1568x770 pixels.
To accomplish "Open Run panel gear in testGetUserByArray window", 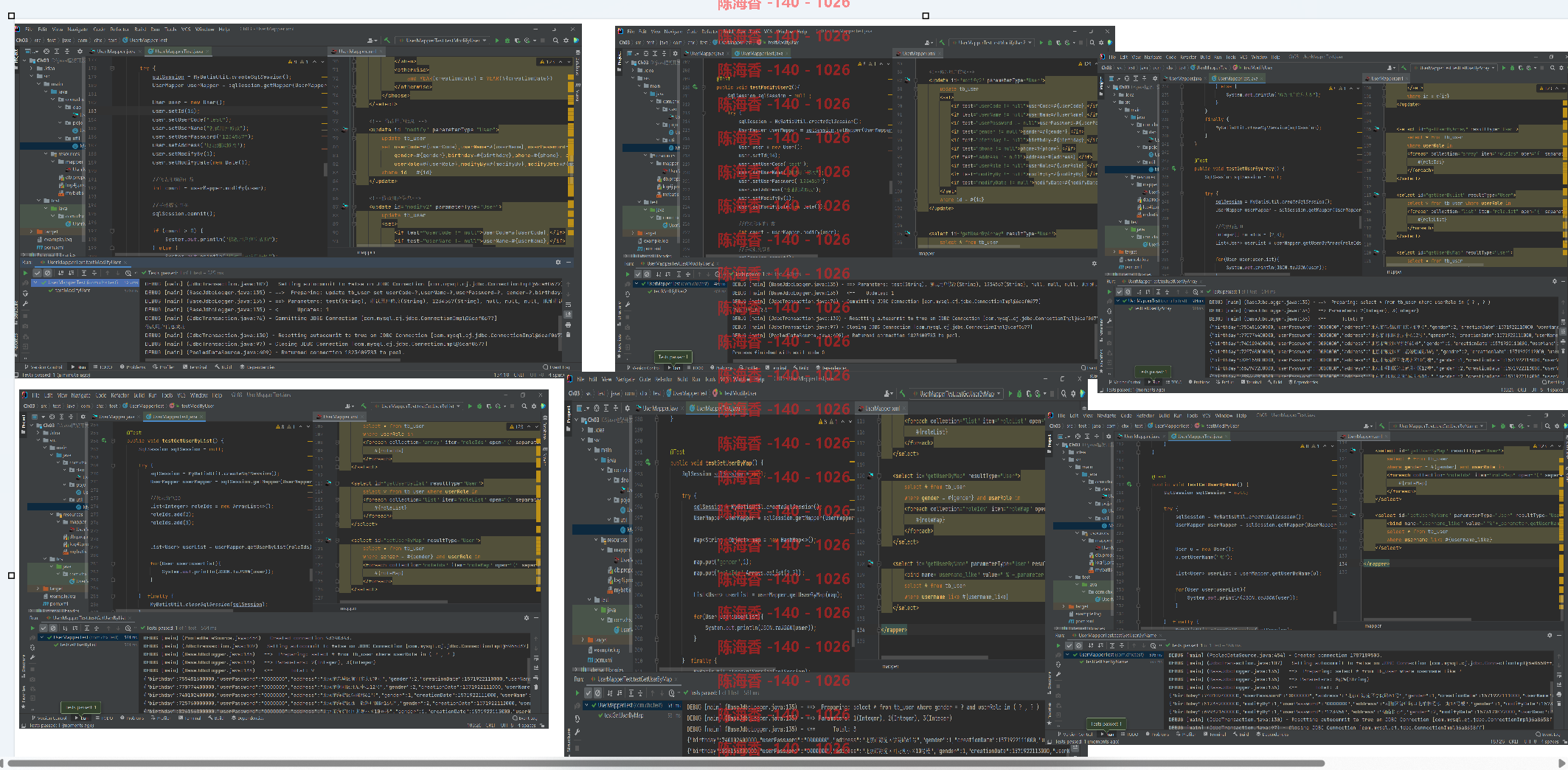I will point(1555,281).
